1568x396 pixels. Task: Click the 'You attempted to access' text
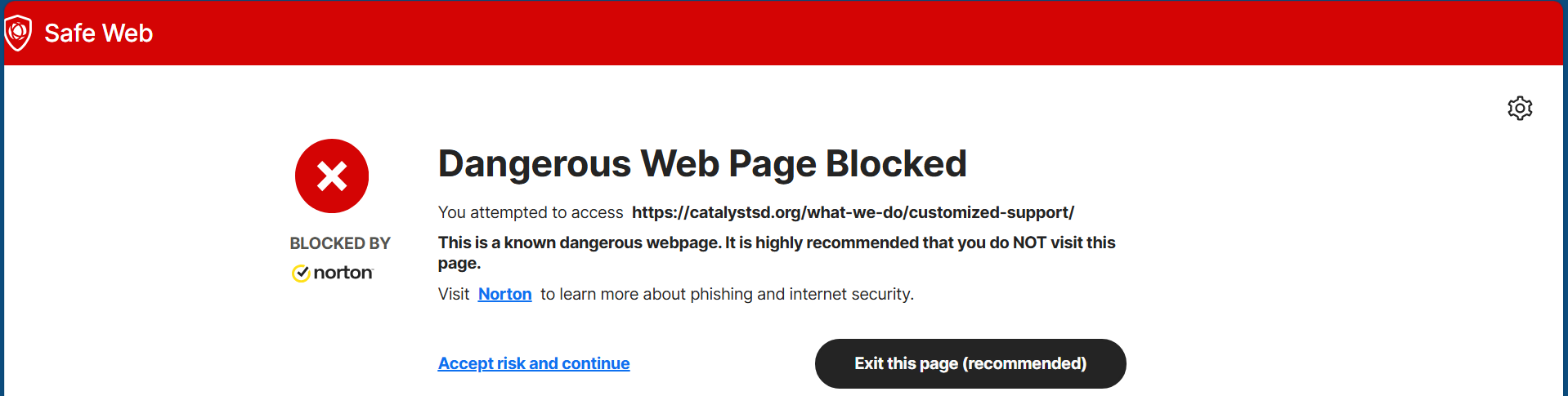531,212
